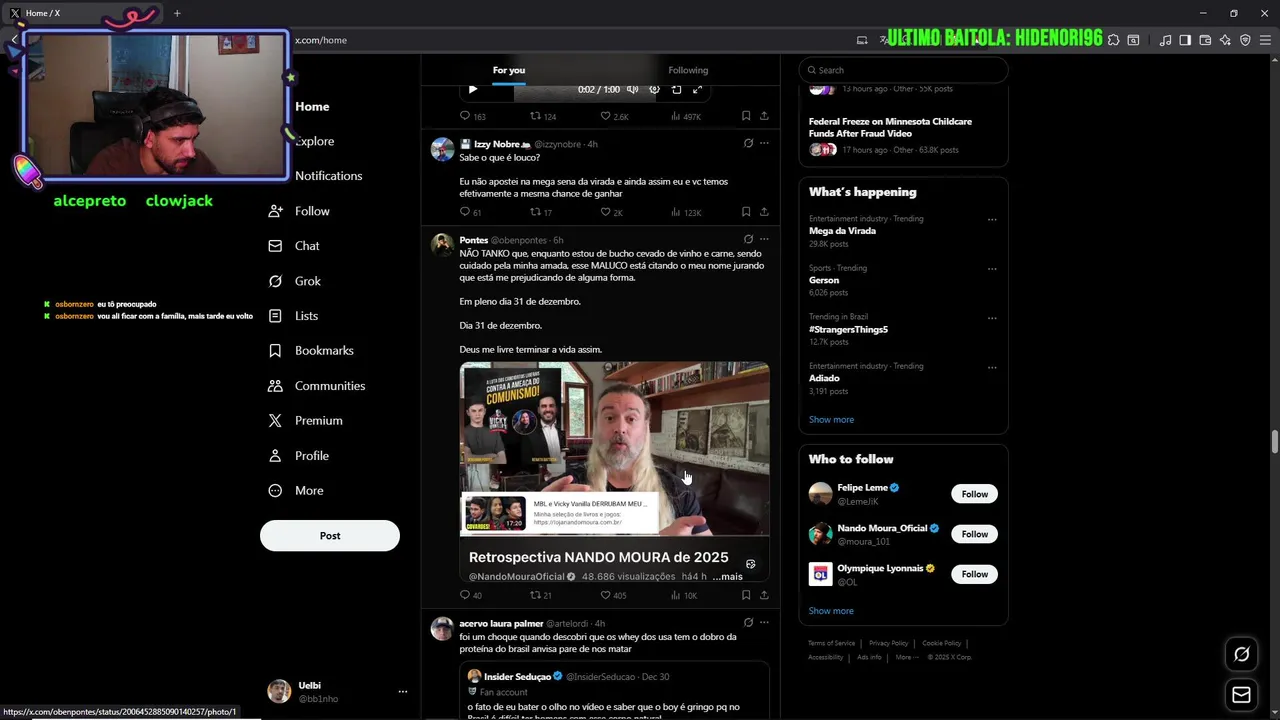Open the more menu for Mega da Virada trend
The image size is (1280, 720).
click(992, 219)
